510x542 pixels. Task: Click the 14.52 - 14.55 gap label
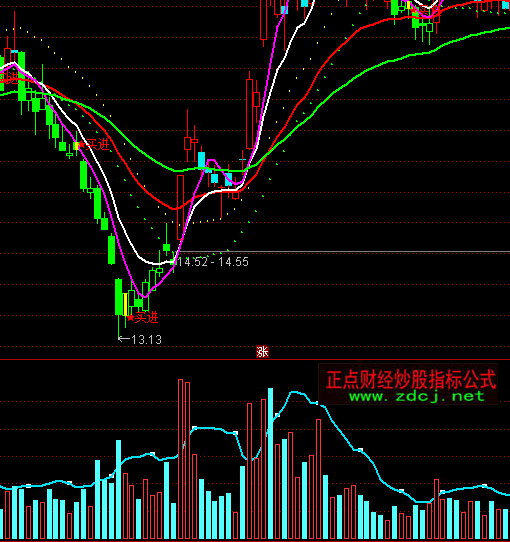tap(213, 262)
